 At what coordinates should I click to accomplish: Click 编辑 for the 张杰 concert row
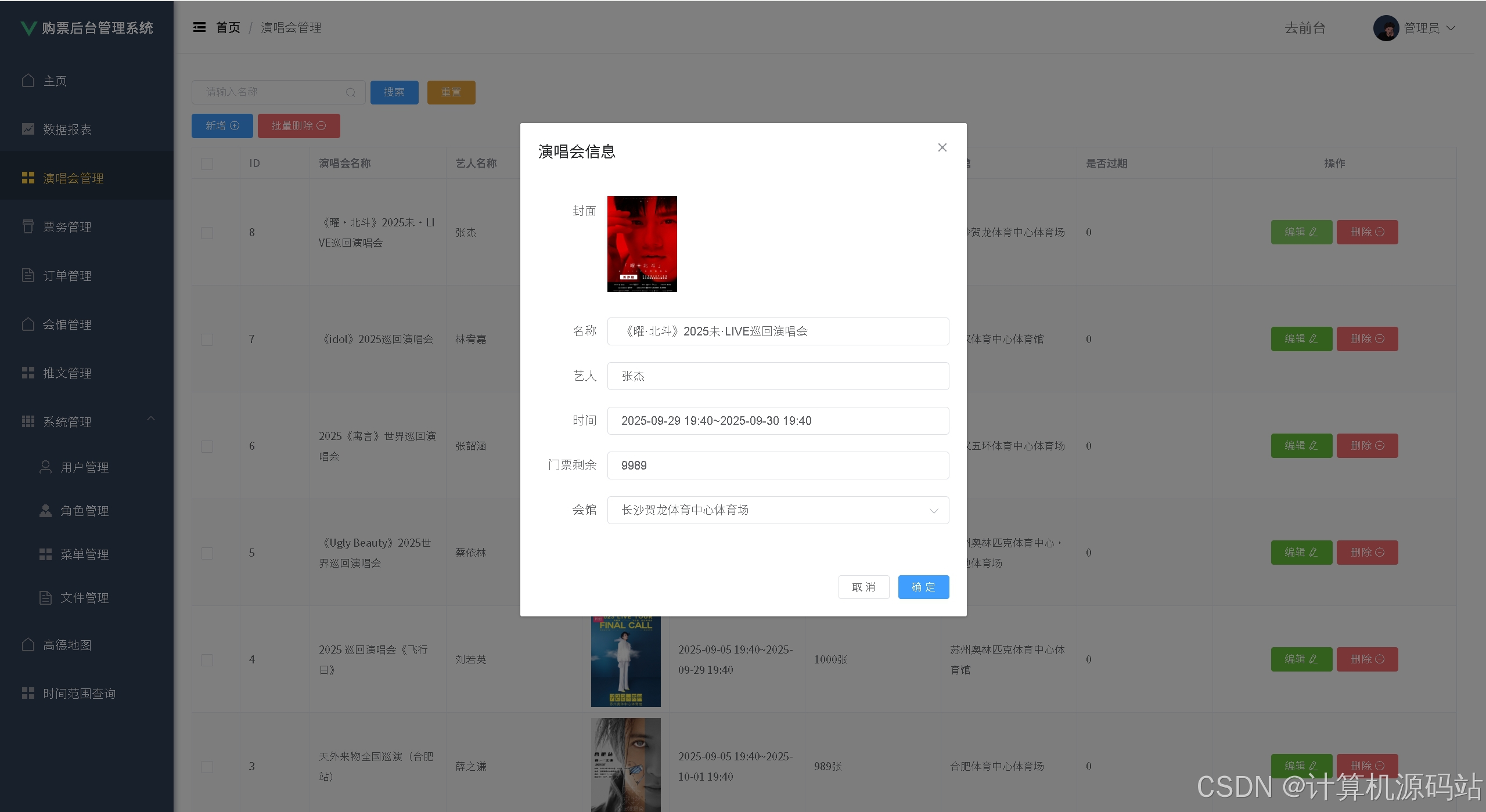(1301, 232)
